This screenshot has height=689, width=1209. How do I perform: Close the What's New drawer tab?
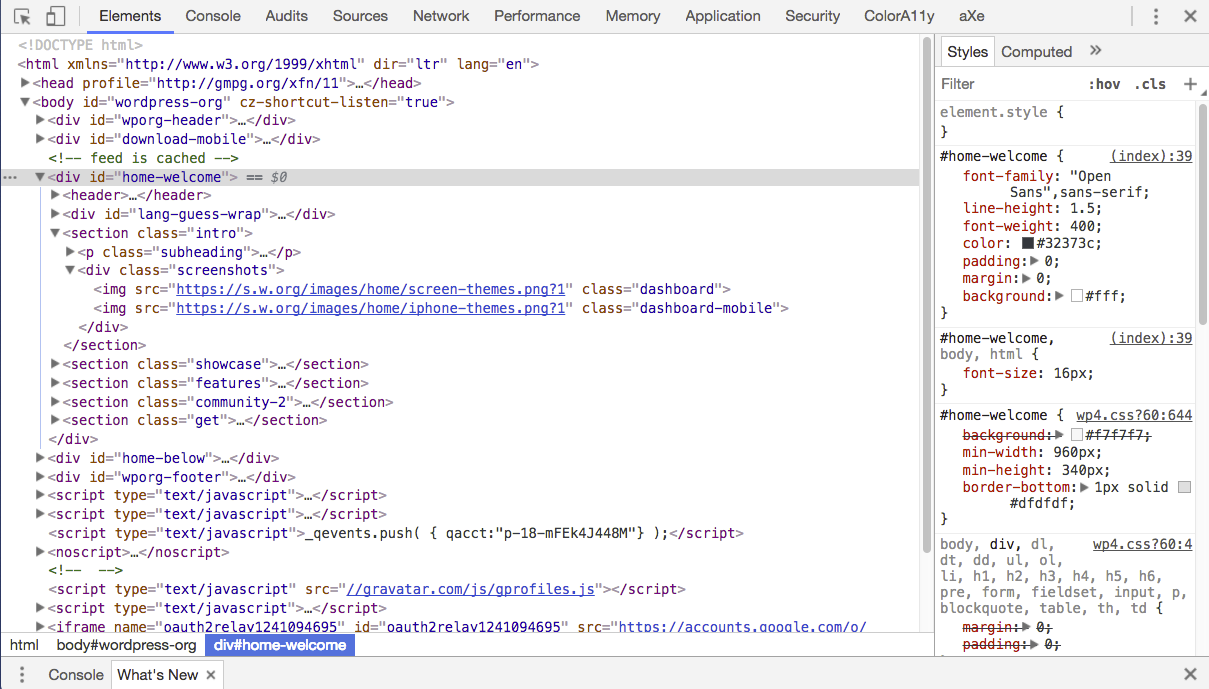tap(209, 674)
